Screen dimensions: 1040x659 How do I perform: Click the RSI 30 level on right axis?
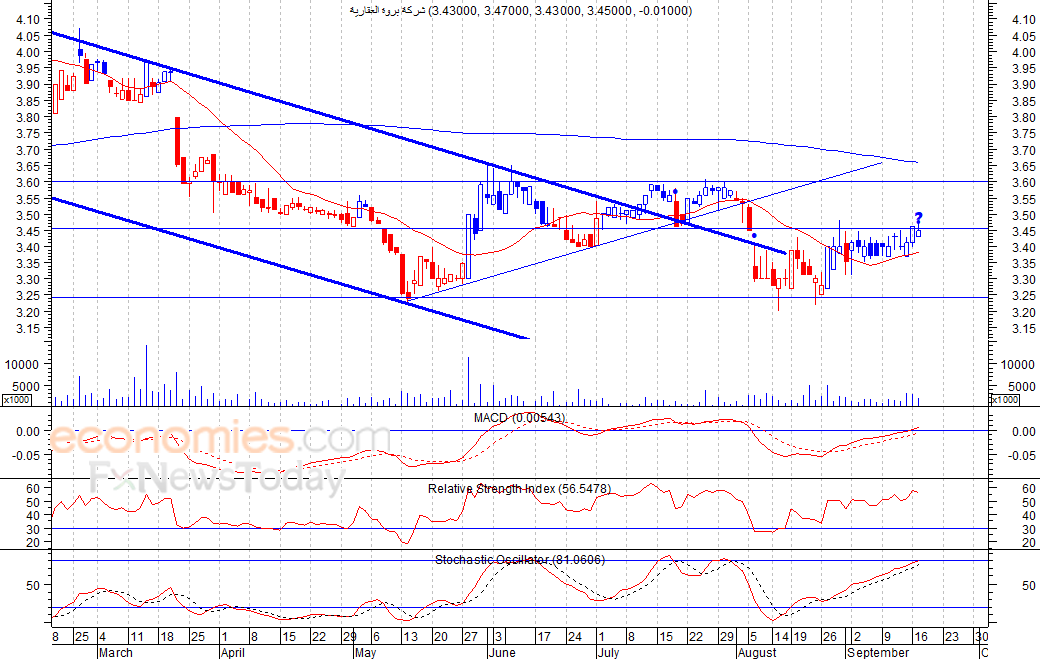click(x=1029, y=529)
